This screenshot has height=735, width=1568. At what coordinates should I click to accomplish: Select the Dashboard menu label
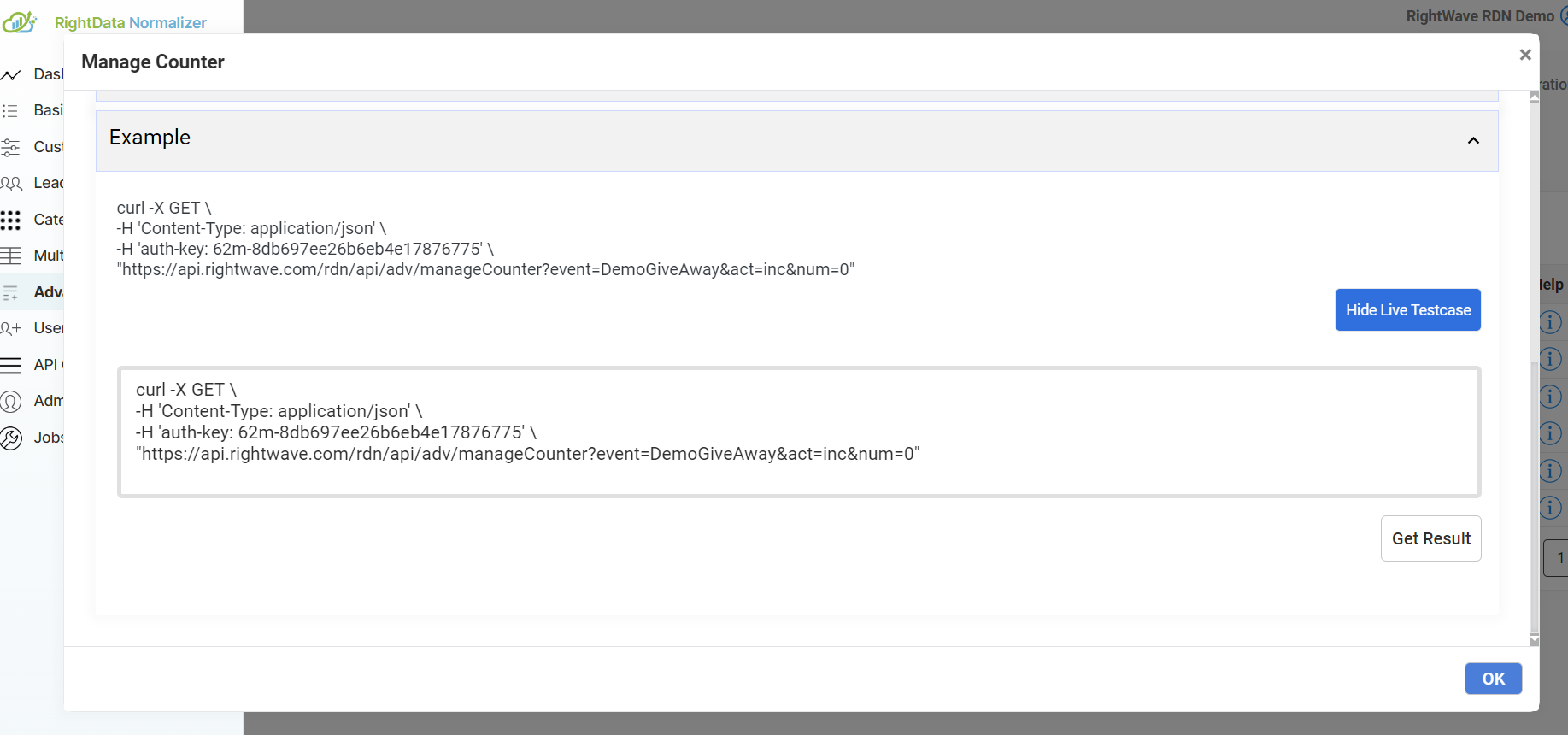point(49,74)
